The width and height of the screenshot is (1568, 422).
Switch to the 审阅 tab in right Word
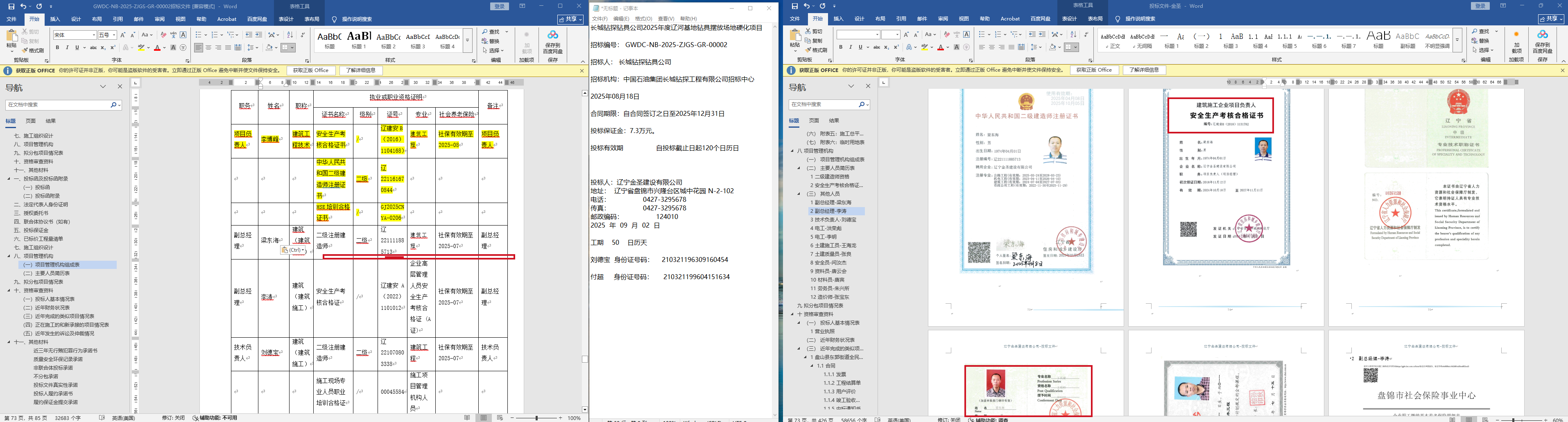click(x=943, y=20)
